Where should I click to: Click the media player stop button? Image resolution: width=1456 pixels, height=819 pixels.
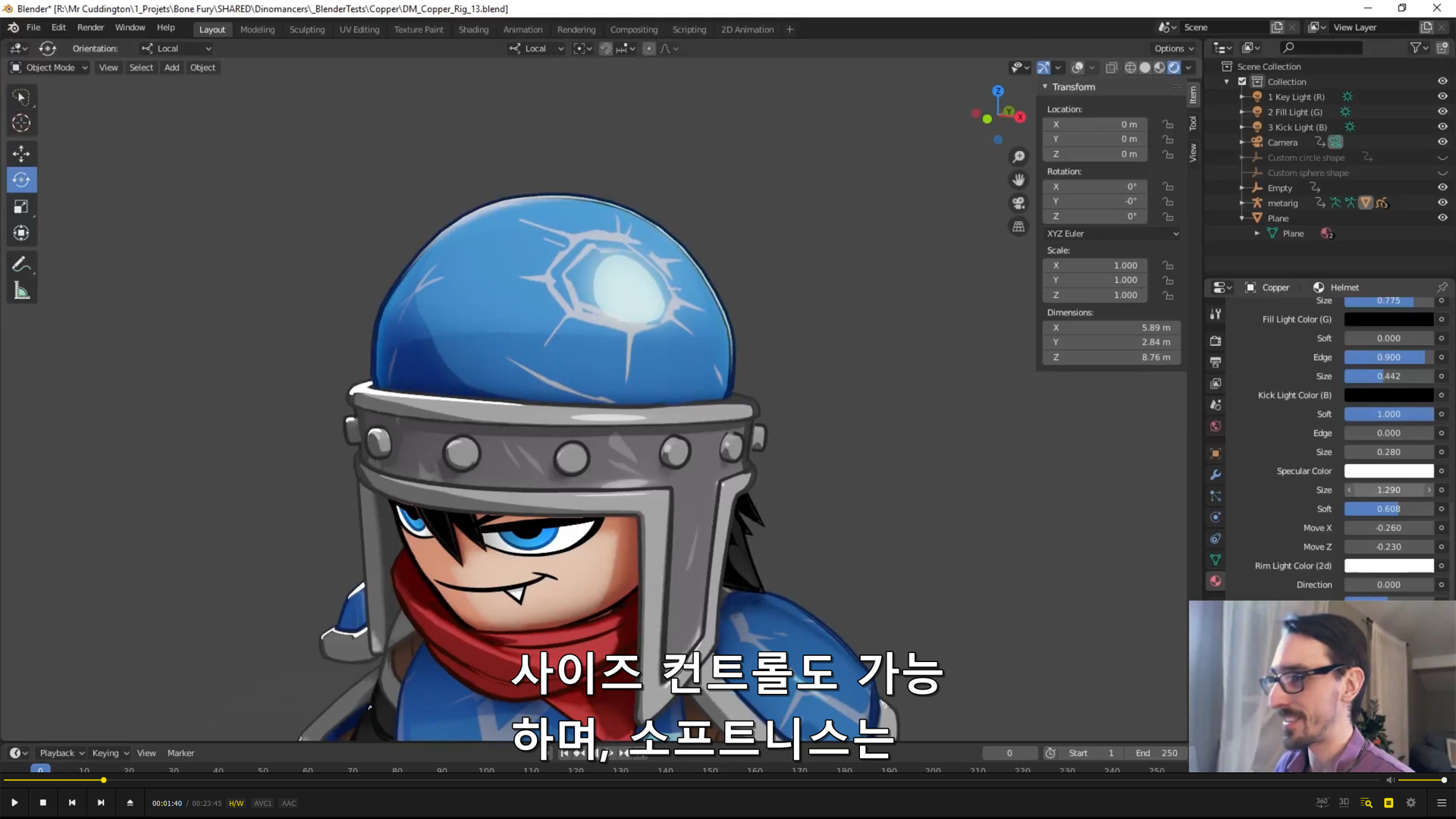click(43, 803)
